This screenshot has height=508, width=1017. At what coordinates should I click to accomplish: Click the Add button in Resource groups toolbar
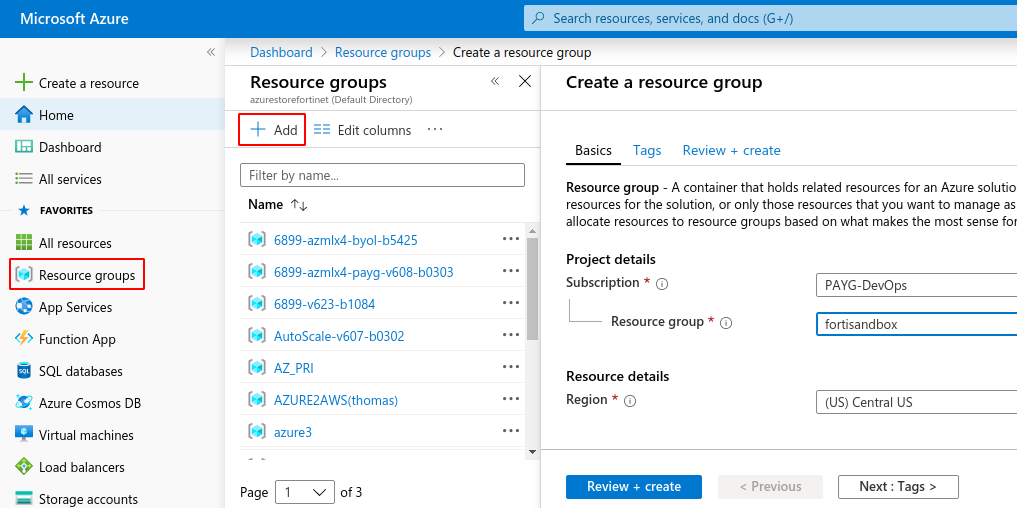point(273,130)
